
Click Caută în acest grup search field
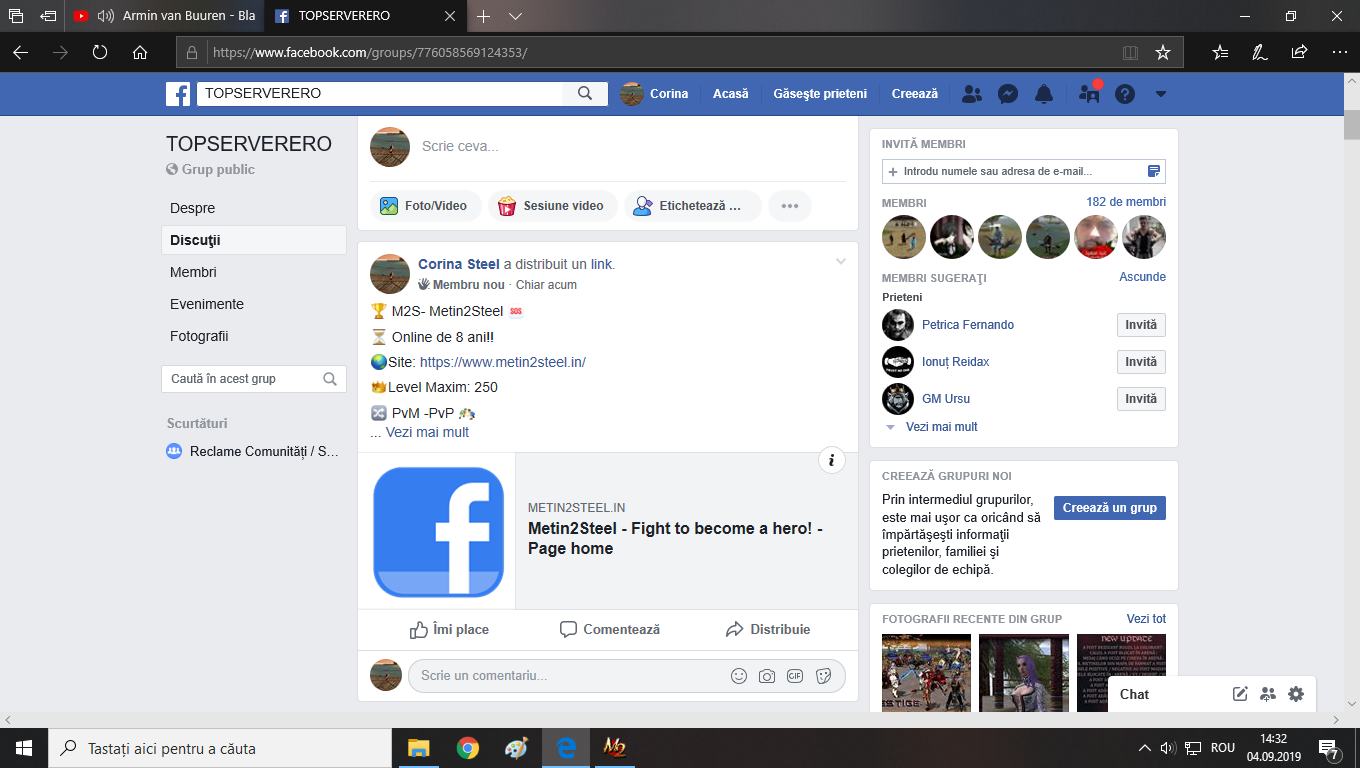click(x=253, y=379)
